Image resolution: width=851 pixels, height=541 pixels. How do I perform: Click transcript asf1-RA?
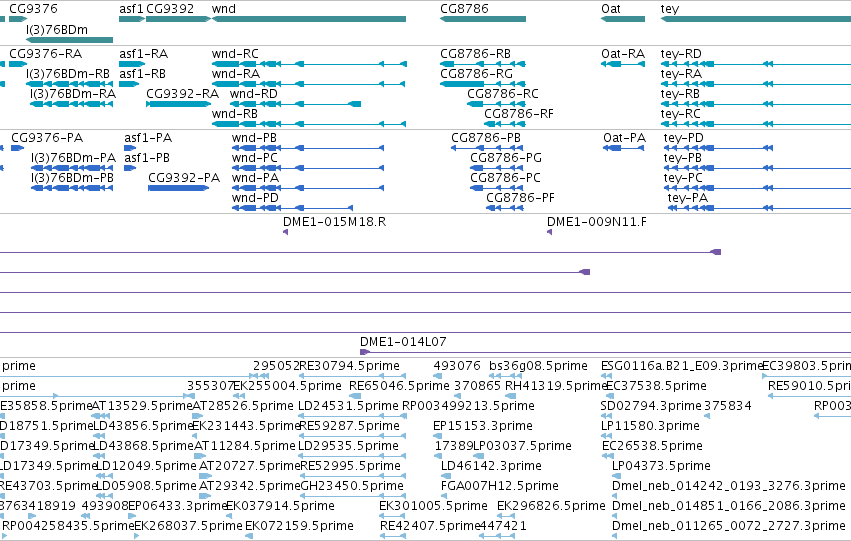click(144, 54)
